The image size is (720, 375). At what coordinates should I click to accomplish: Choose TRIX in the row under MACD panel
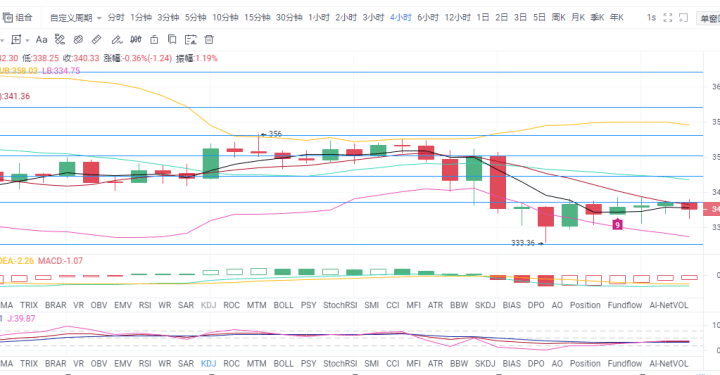tap(29, 305)
